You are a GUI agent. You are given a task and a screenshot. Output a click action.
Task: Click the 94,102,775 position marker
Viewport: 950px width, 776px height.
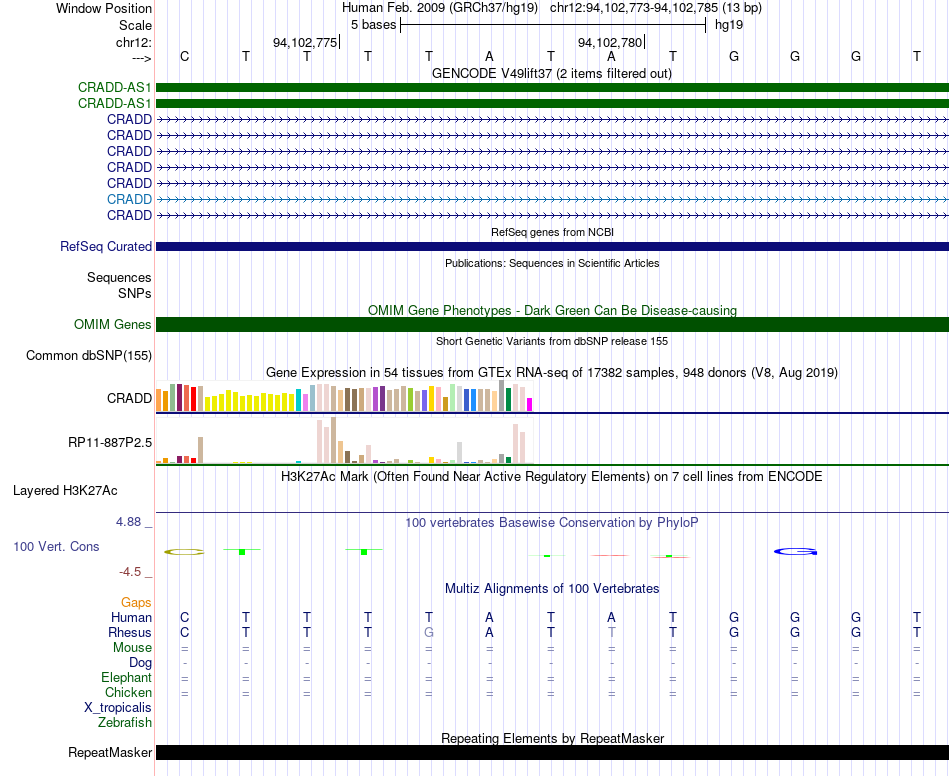tap(305, 42)
